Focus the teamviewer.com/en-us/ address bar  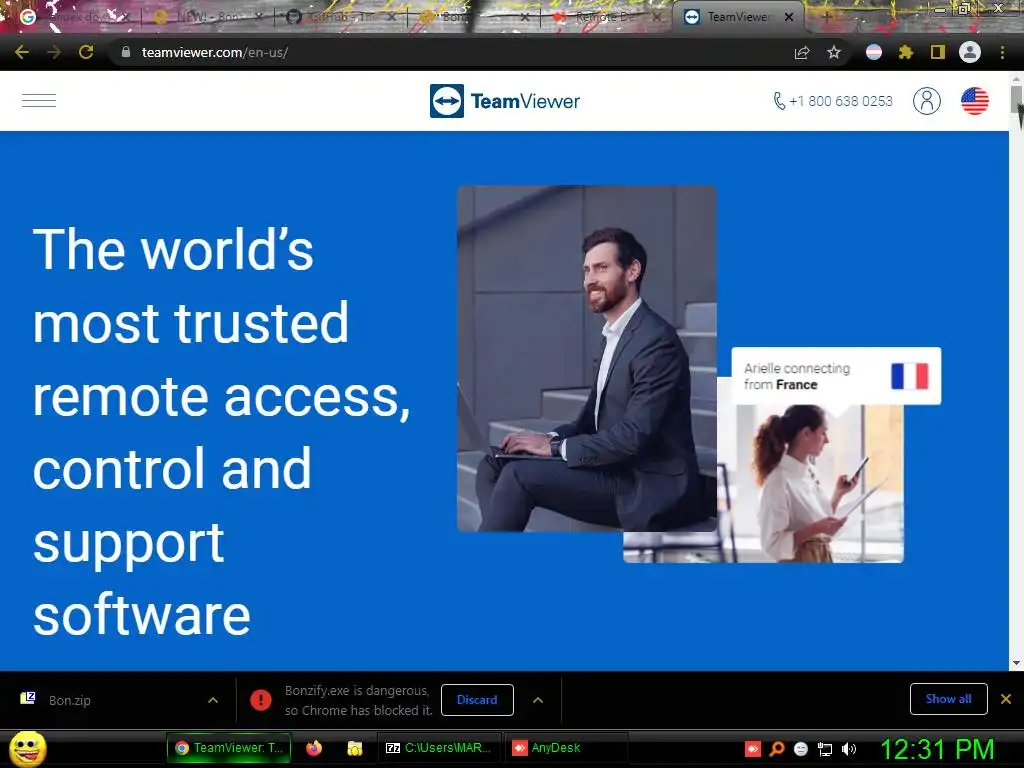tap(451, 52)
